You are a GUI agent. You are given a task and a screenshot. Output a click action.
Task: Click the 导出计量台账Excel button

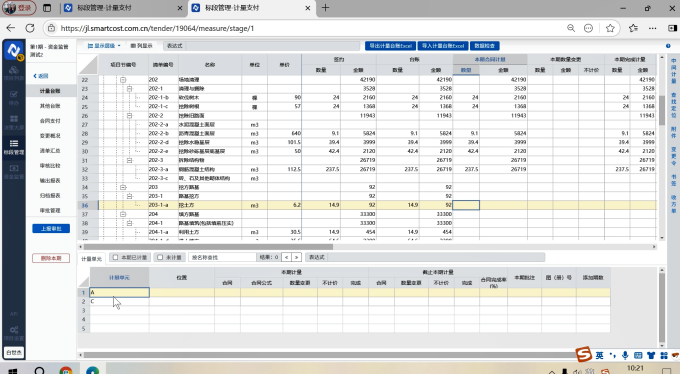pyautogui.click(x=390, y=46)
